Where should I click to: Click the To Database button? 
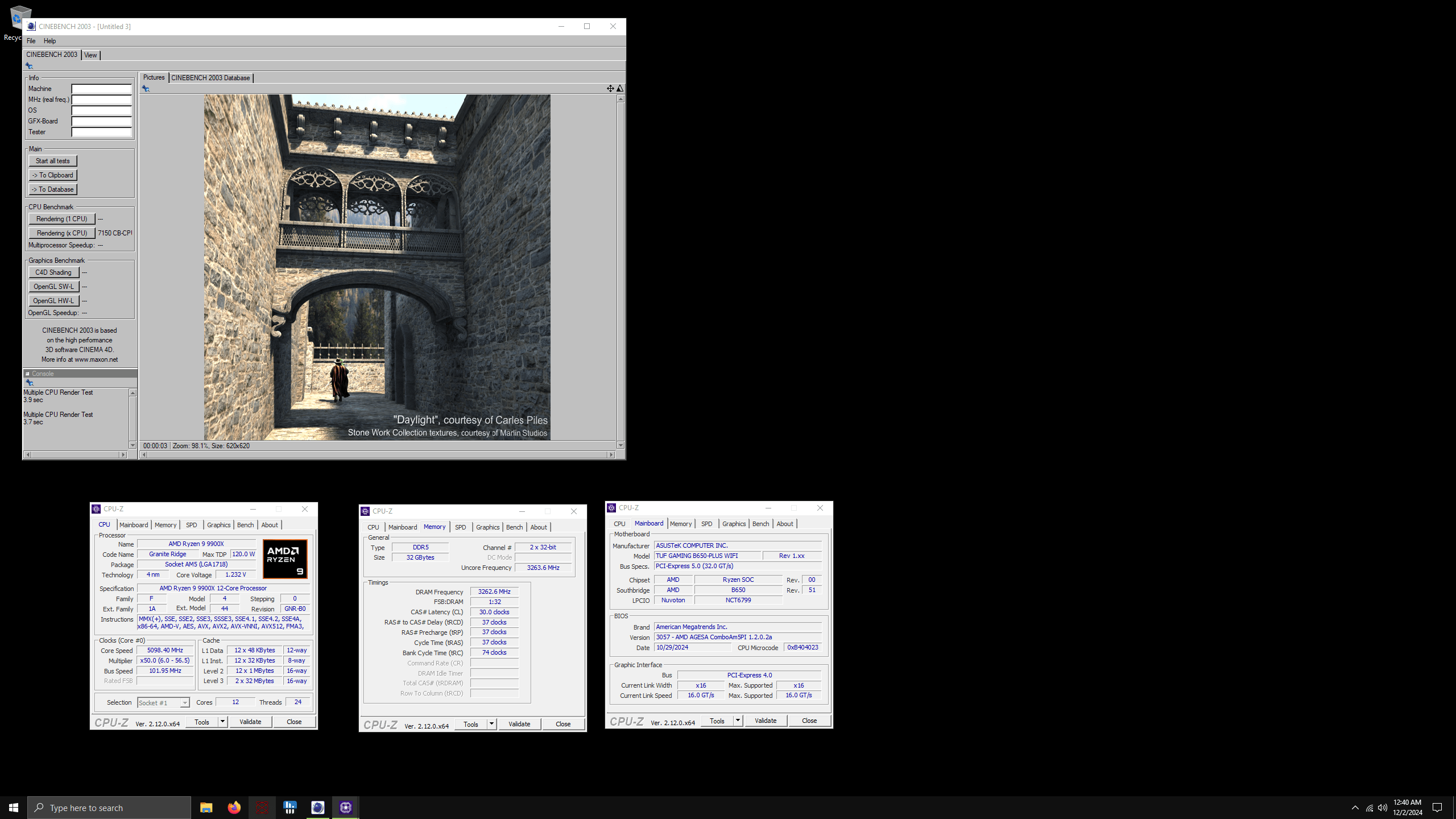(53, 189)
